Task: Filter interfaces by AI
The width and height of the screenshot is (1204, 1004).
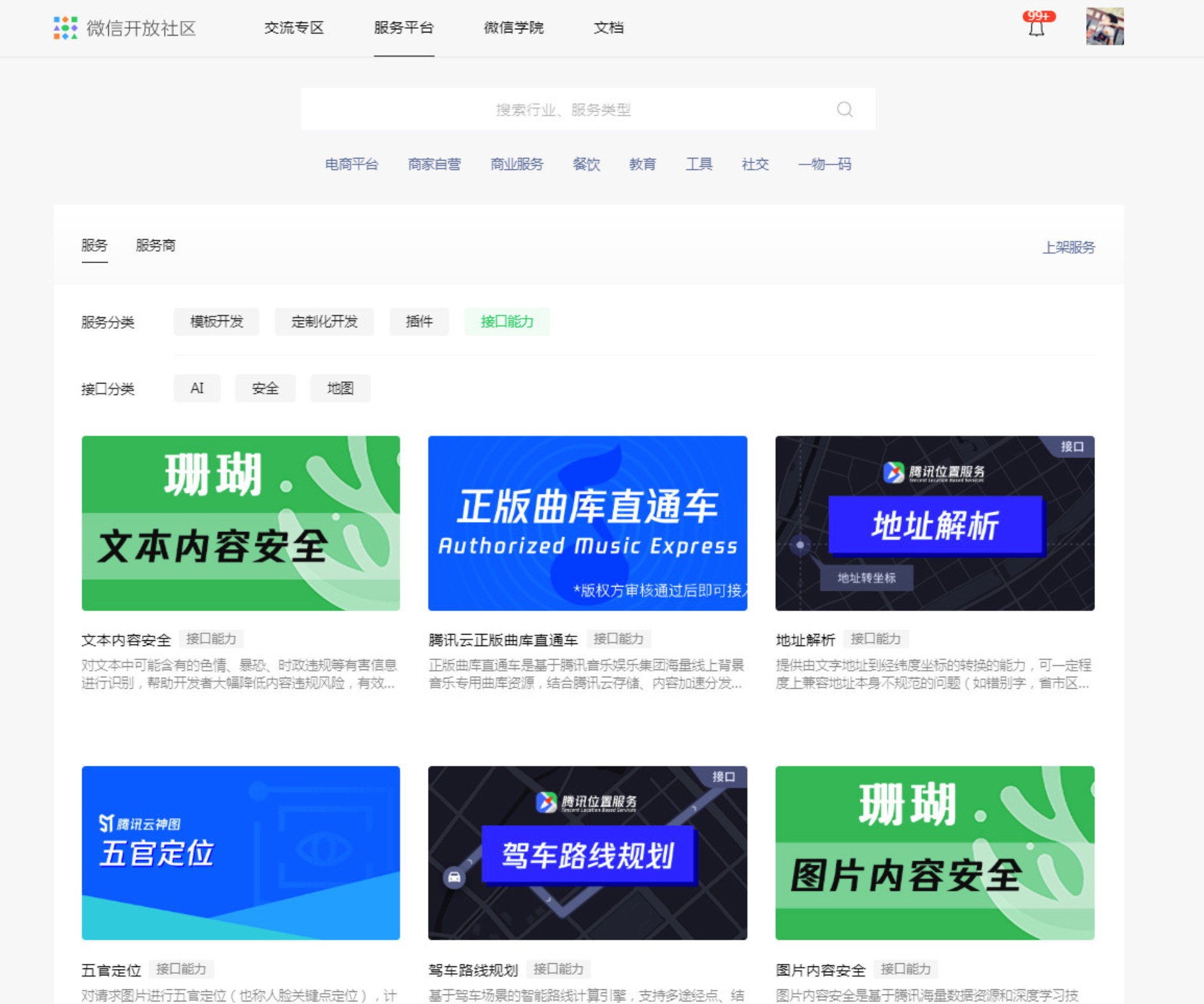Action: [197, 389]
